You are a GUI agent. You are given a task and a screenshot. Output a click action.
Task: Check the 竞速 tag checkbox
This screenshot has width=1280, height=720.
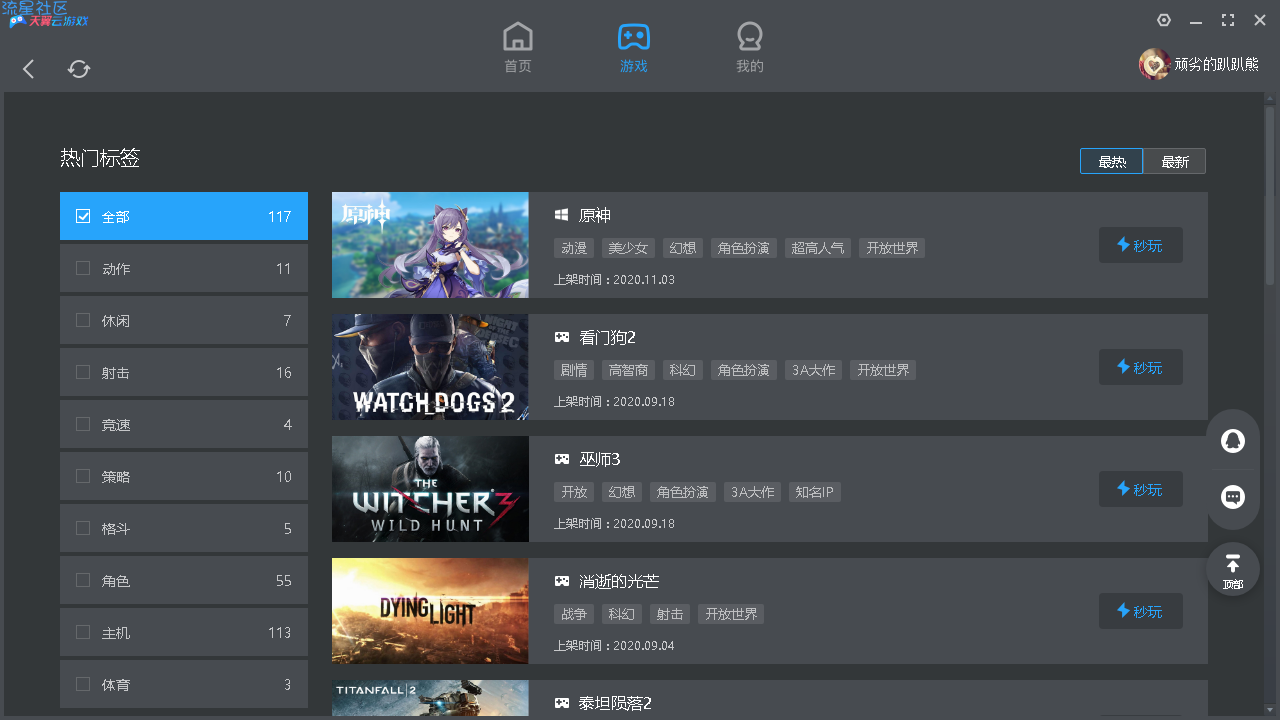coord(83,424)
